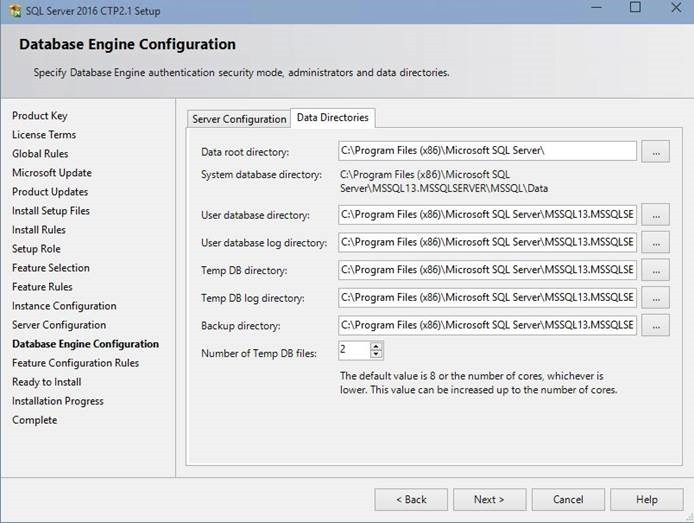The width and height of the screenshot is (694, 523).
Task: Go back with the Back button
Action: coord(411,500)
